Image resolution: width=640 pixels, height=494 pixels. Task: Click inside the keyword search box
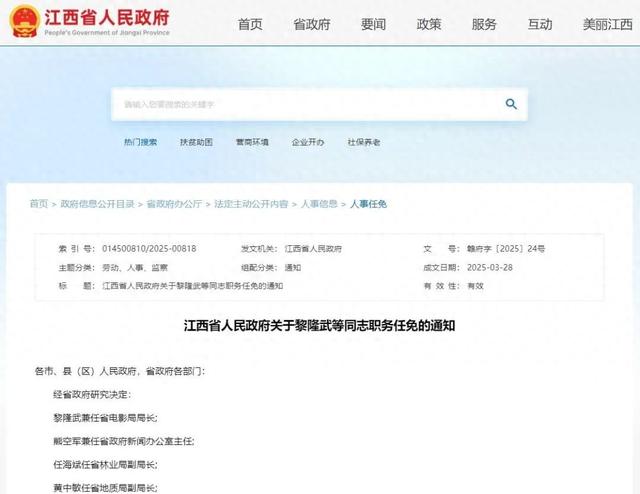click(300, 104)
